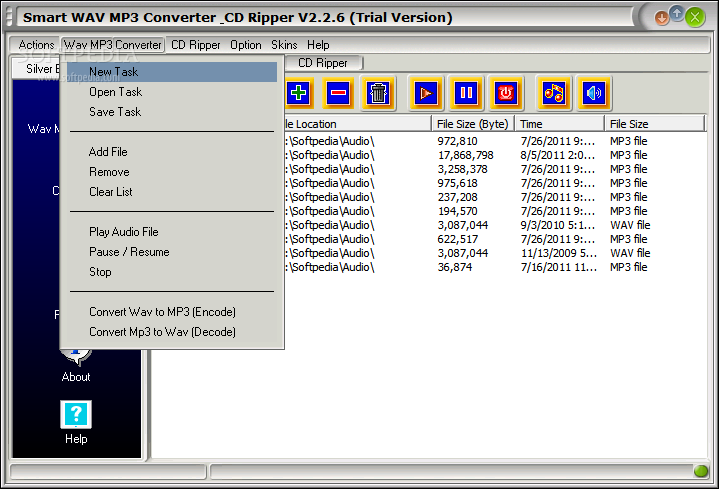Close the Wav MP3 Converter menu

click(x=113, y=45)
